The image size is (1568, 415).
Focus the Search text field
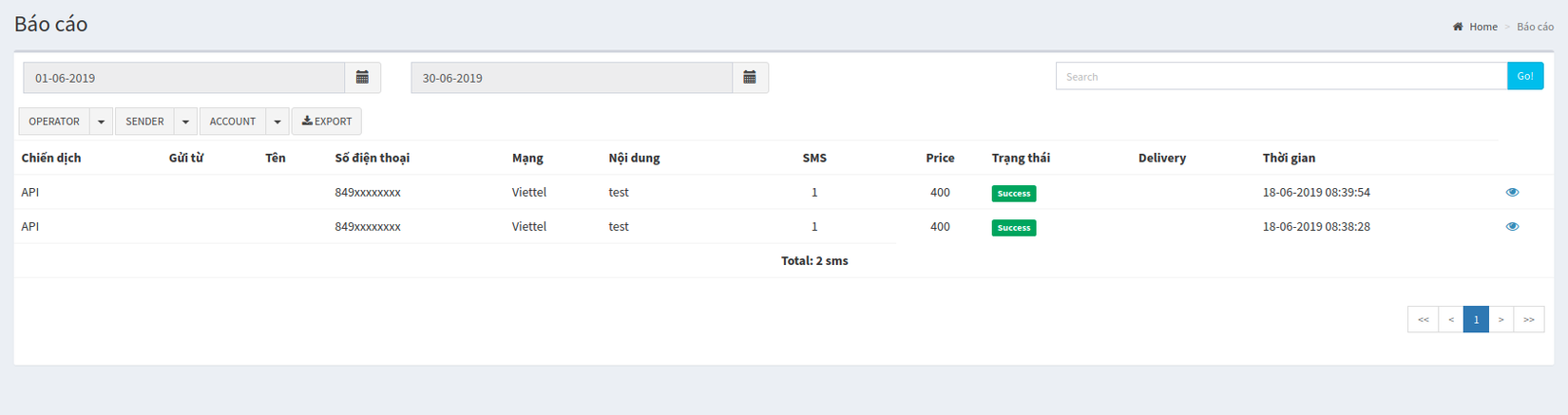point(1280,77)
